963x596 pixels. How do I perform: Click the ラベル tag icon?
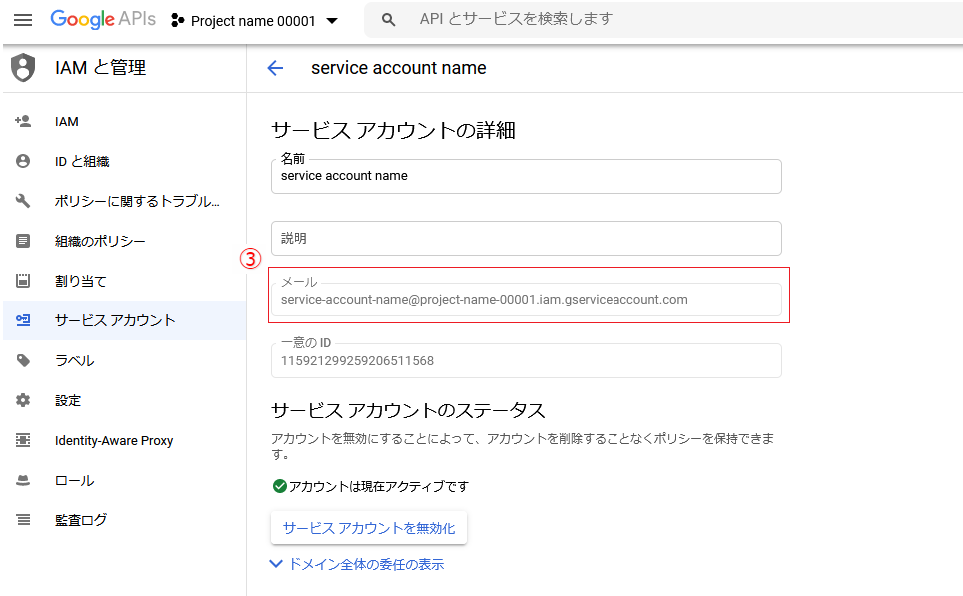point(23,360)
